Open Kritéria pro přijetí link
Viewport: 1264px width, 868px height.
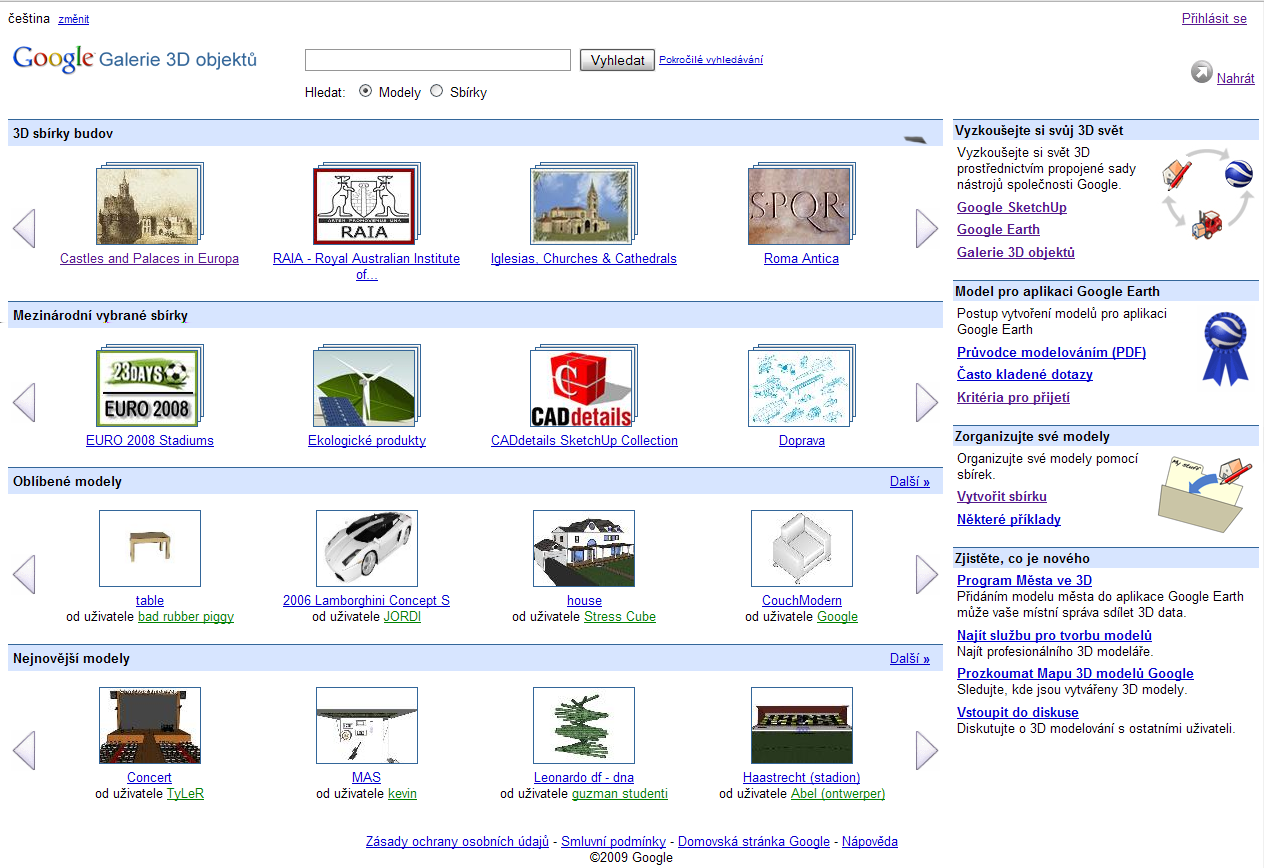[1013, 397]
